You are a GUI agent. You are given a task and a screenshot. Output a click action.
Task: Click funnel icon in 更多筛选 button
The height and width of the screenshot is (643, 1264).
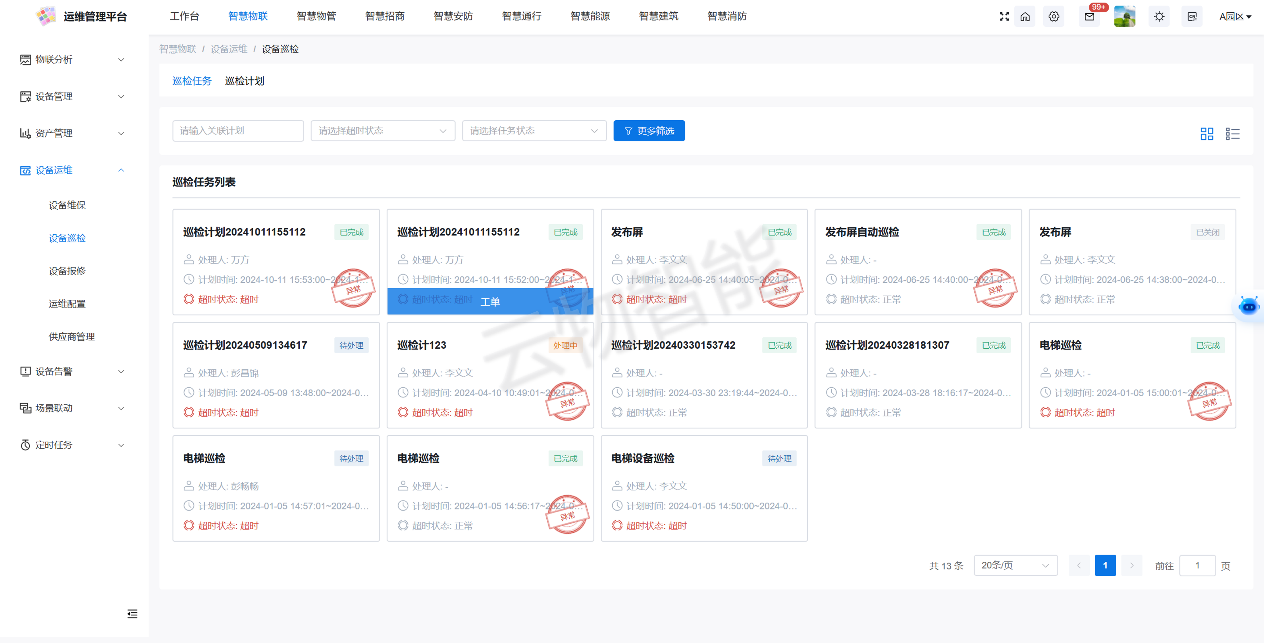click(628, 131)
